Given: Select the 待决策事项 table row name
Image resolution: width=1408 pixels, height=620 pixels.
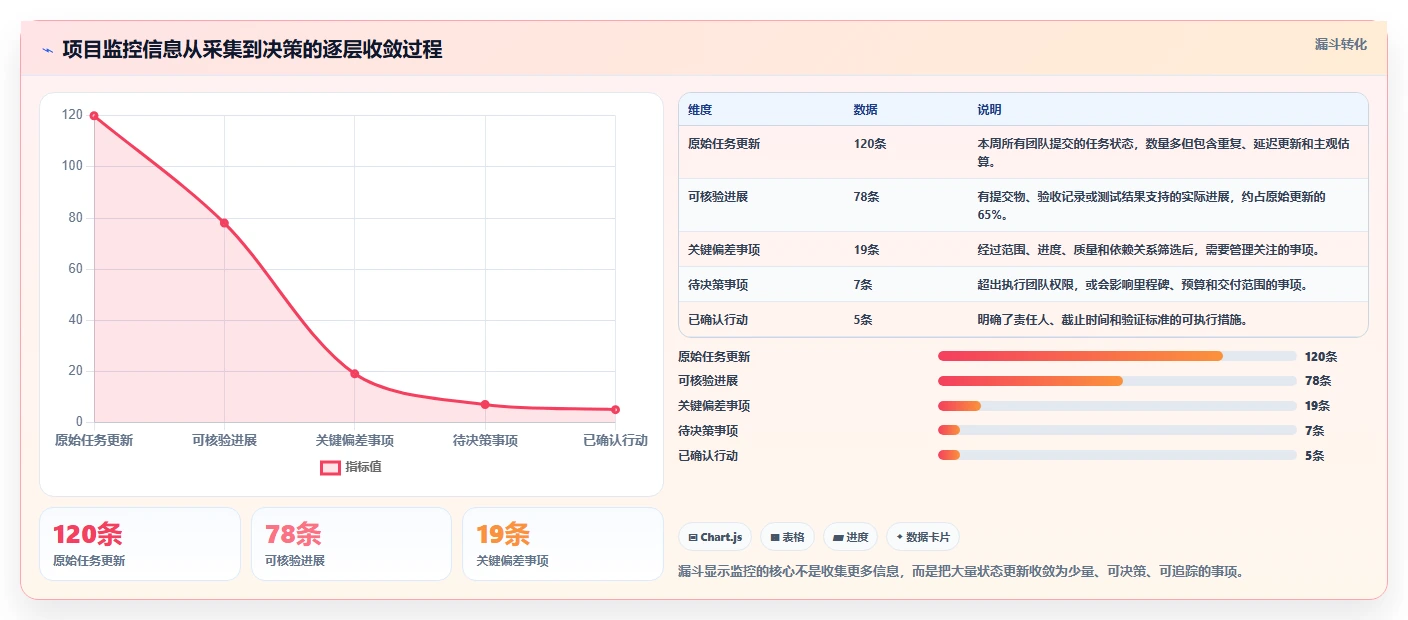Looking at the screenshot, I should 718,285.
